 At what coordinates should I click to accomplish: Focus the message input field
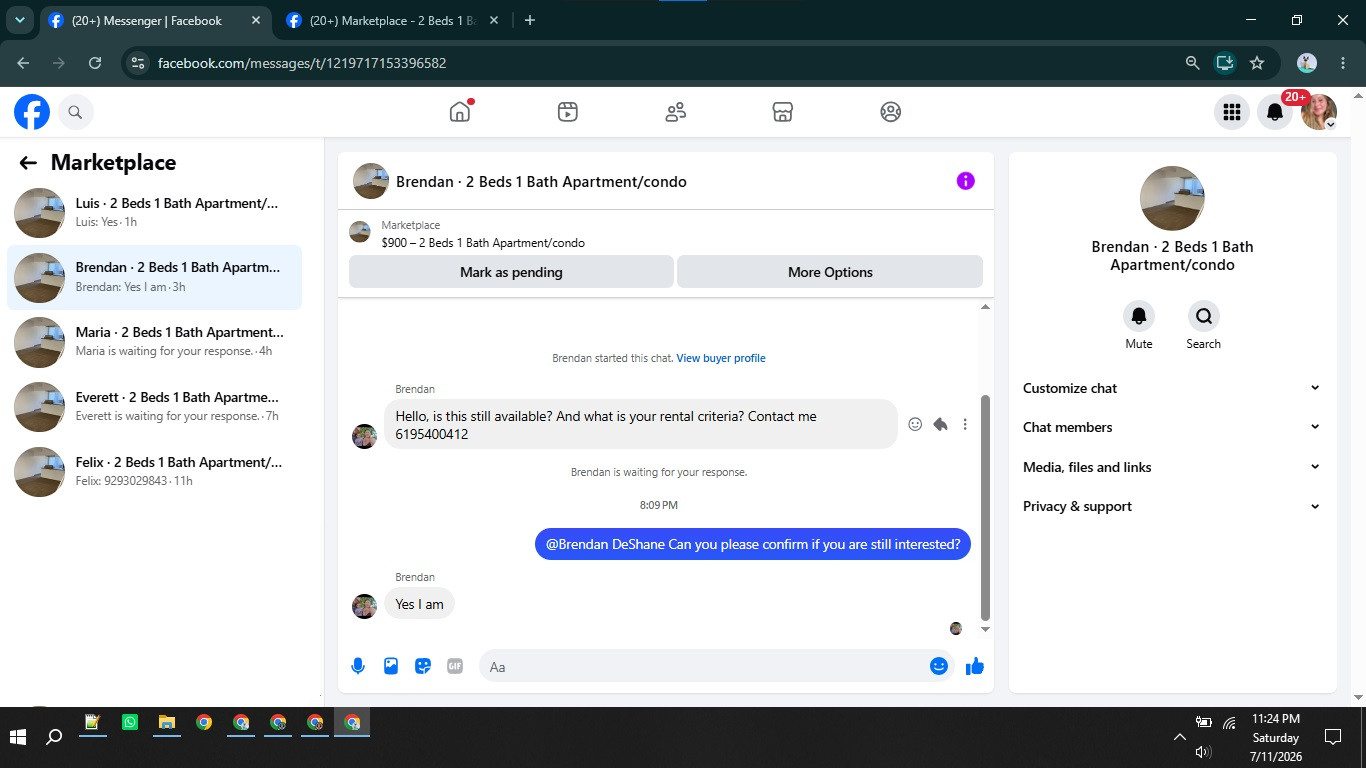tap(705, 666)
